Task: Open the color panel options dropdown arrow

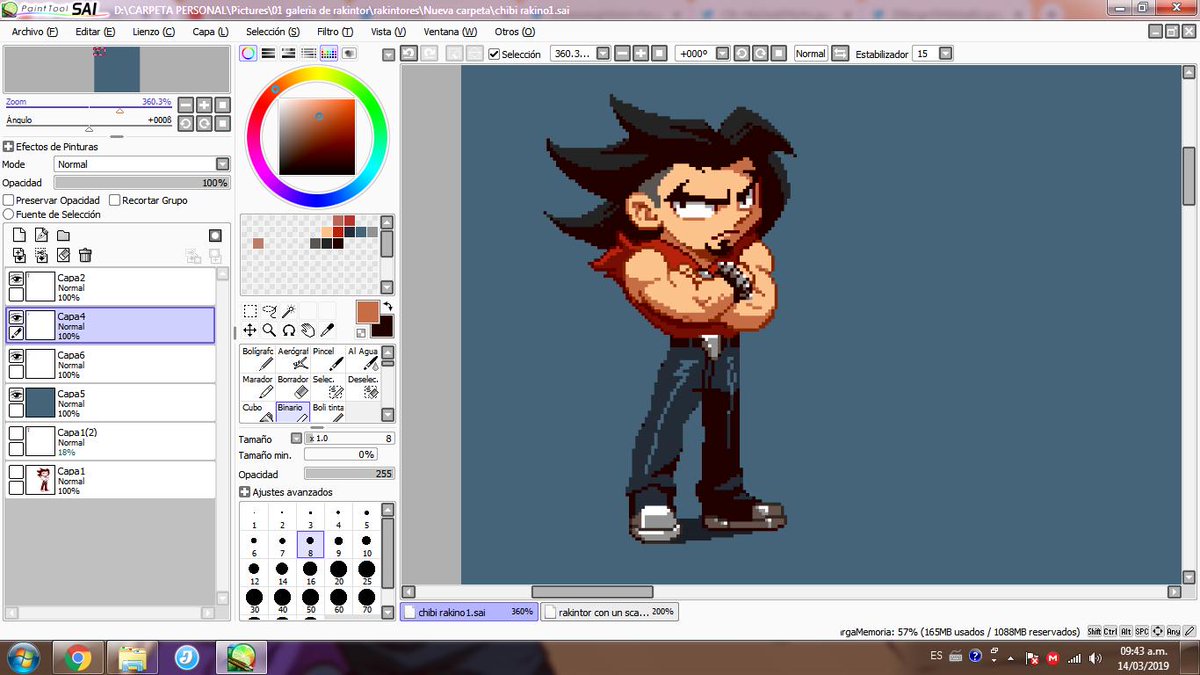Action: [388, 54]
